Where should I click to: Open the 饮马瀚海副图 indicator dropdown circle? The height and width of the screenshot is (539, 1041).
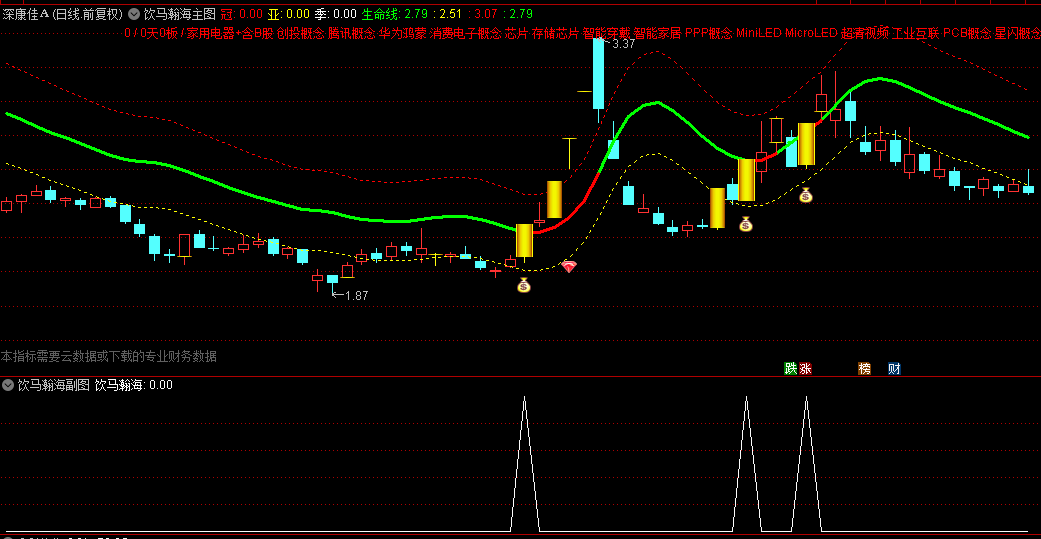coord(8,384)
